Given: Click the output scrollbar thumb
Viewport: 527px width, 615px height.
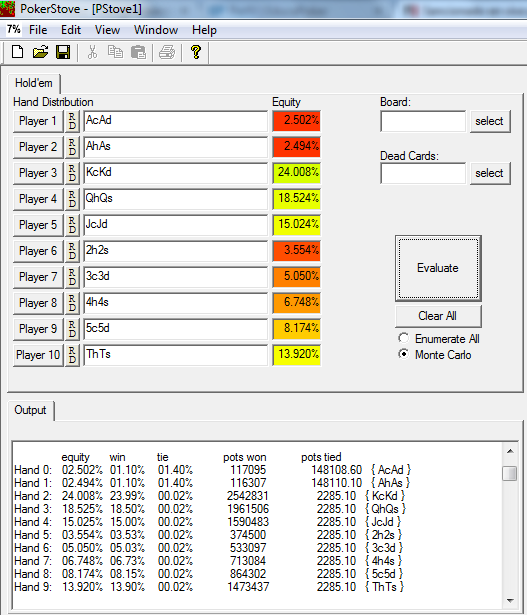Looking at the screenshot, I should point(510,473).
